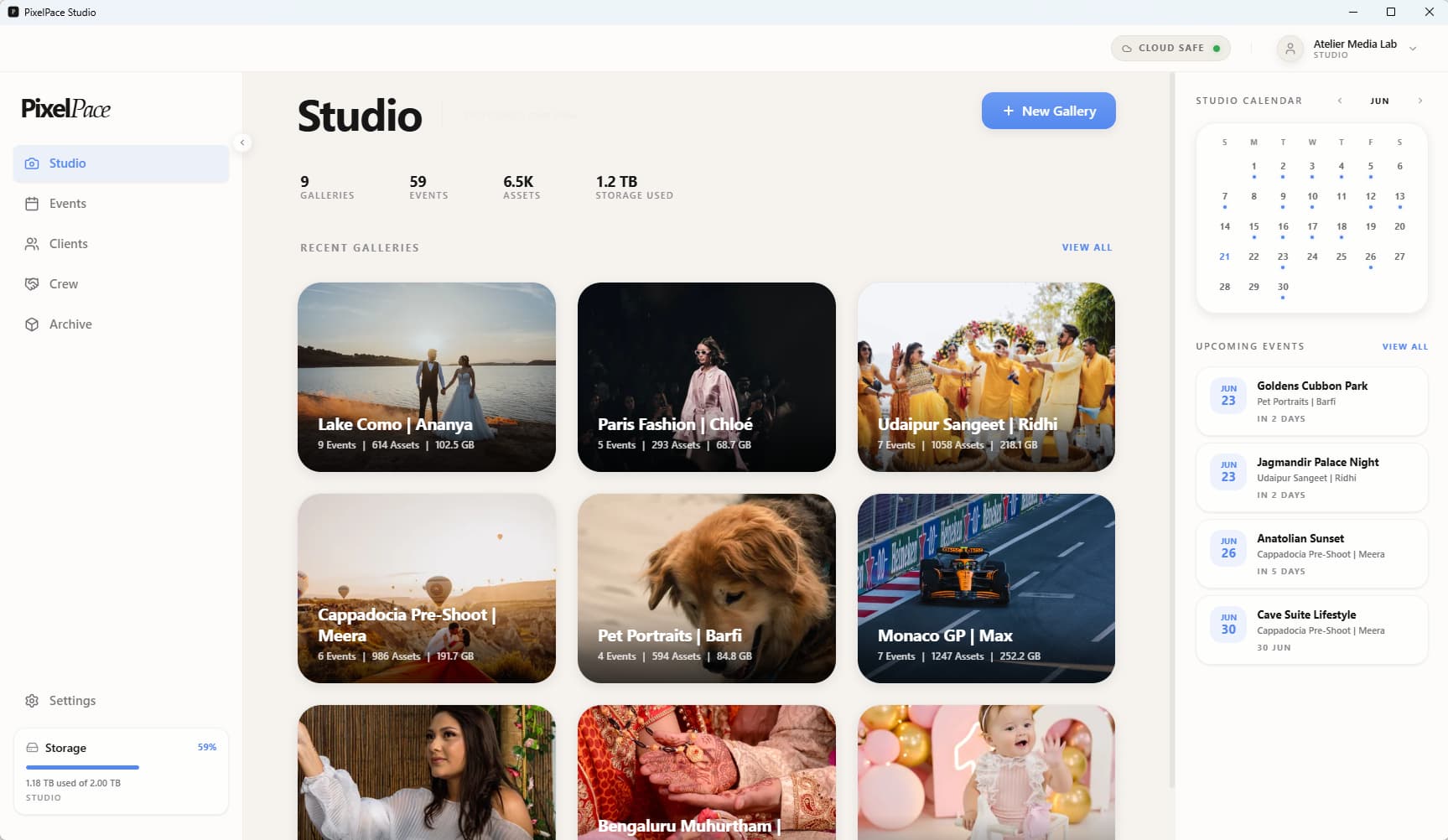View all upcoming events
Image resolution: width=1448 pixels, height=840 pixels.
click(1404, 346)
